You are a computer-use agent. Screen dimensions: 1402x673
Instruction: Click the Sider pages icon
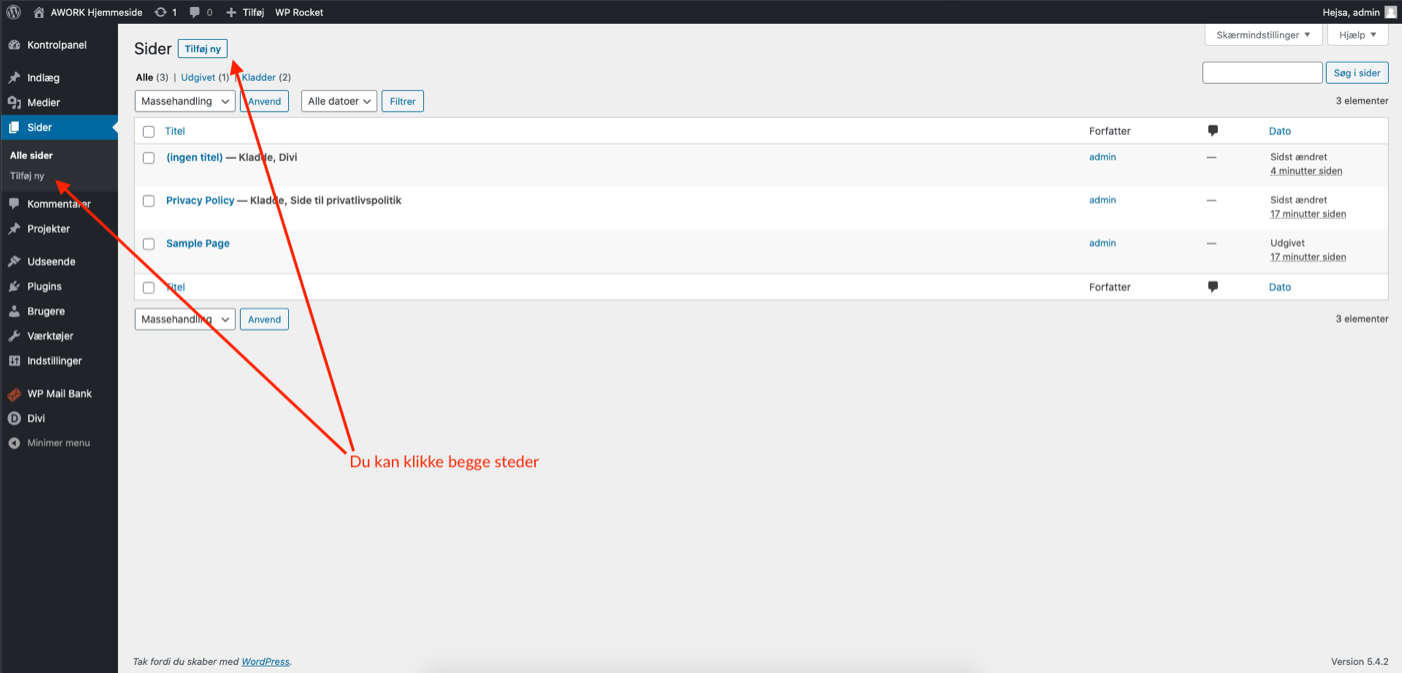click(15, 128)
